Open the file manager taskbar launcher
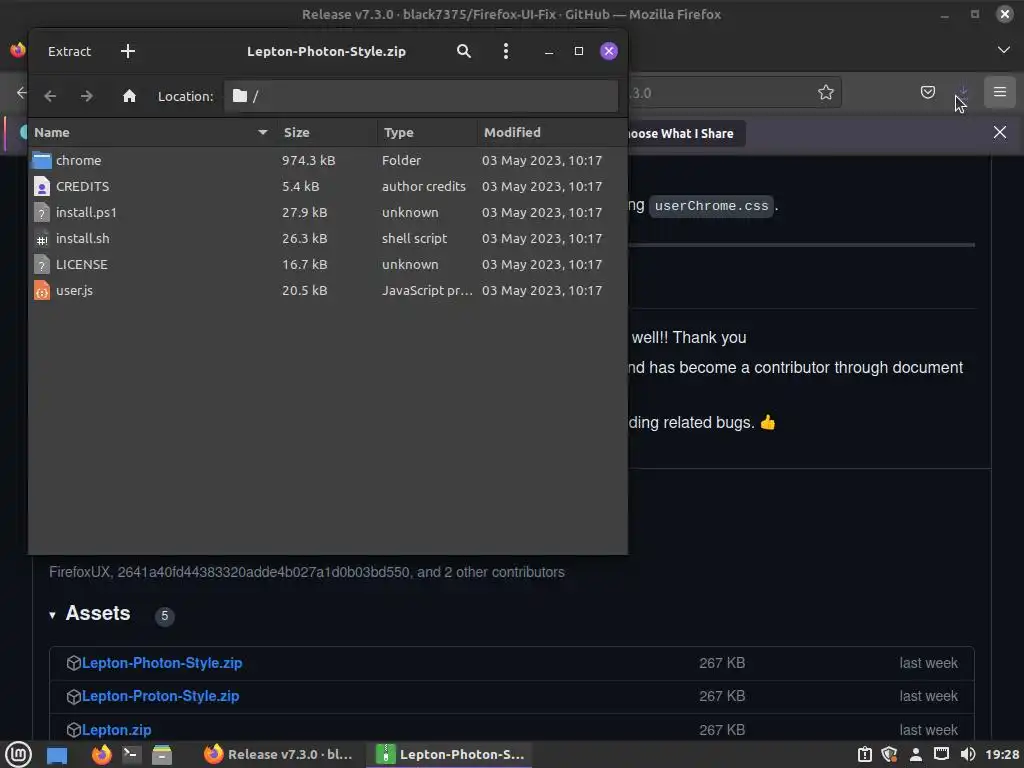The image size is (1024, 768). click(161, 754)
